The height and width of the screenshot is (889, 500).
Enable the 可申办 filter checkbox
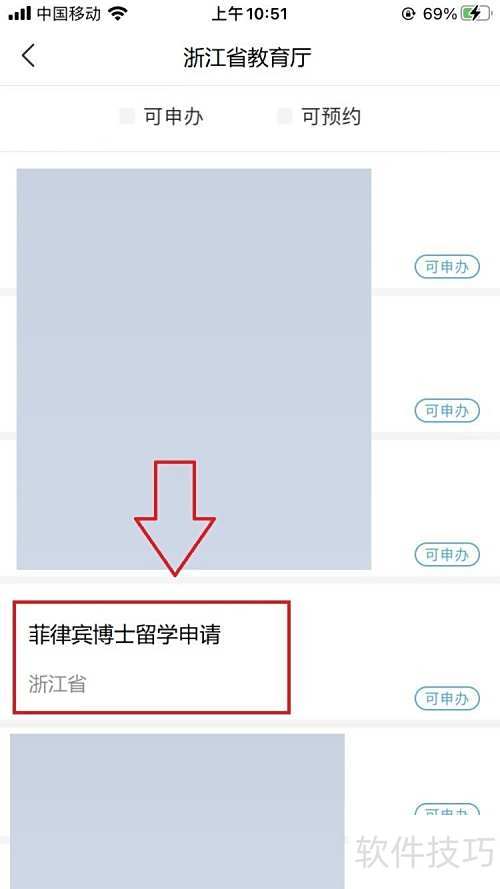(127, 117)
